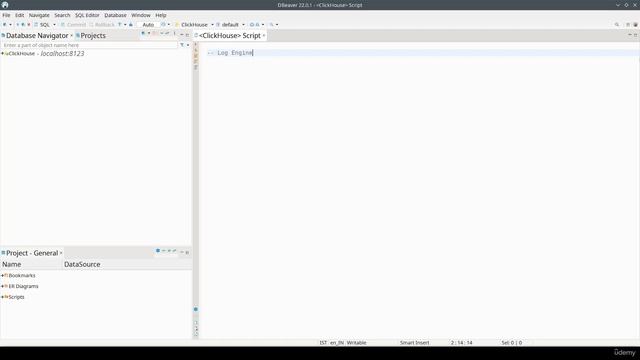Click the Name column header
The height and width of the screenshot is (360, 640).
(x=31, y=264)
